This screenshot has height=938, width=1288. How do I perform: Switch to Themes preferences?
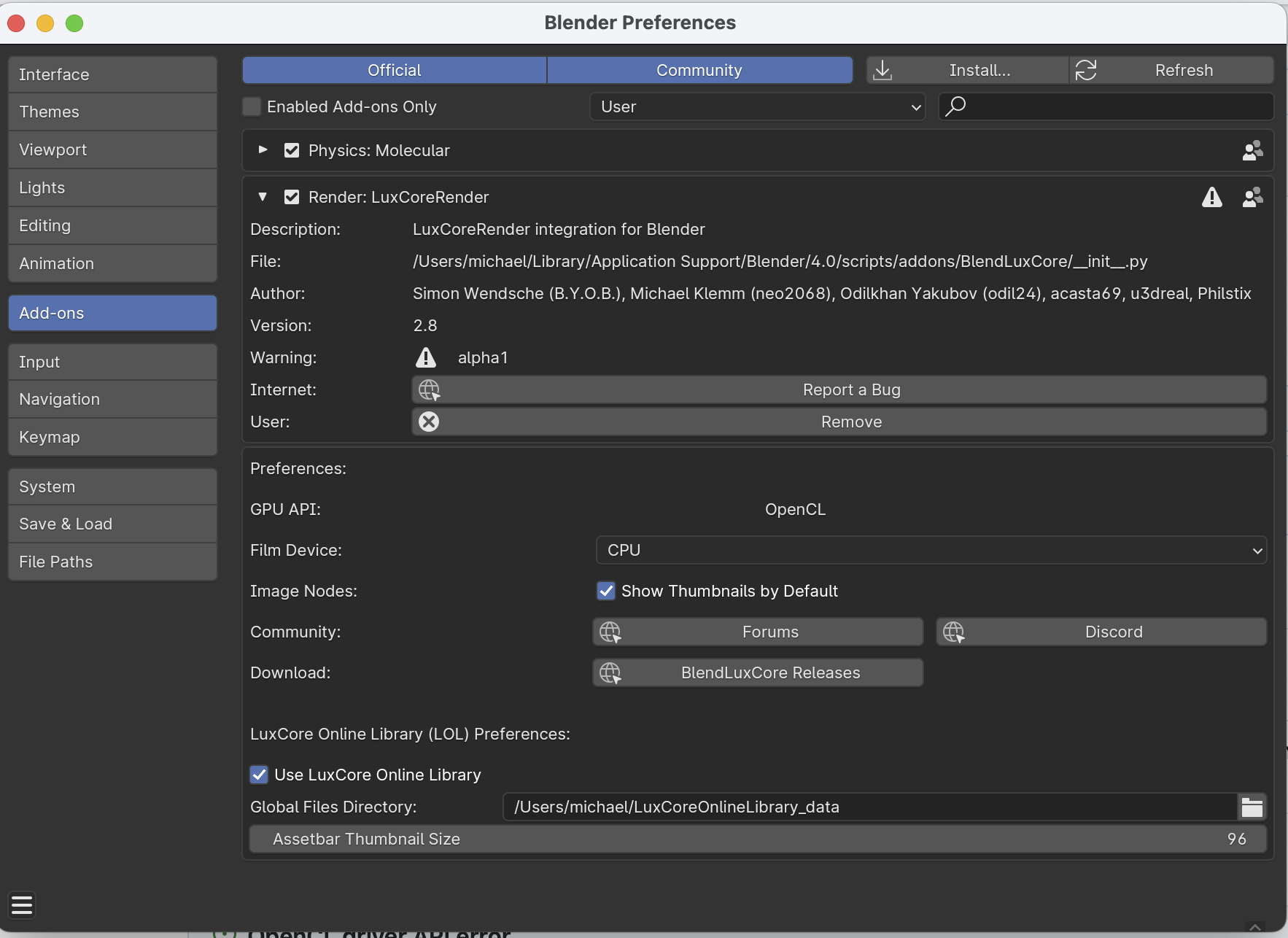[x=112, y=112]
